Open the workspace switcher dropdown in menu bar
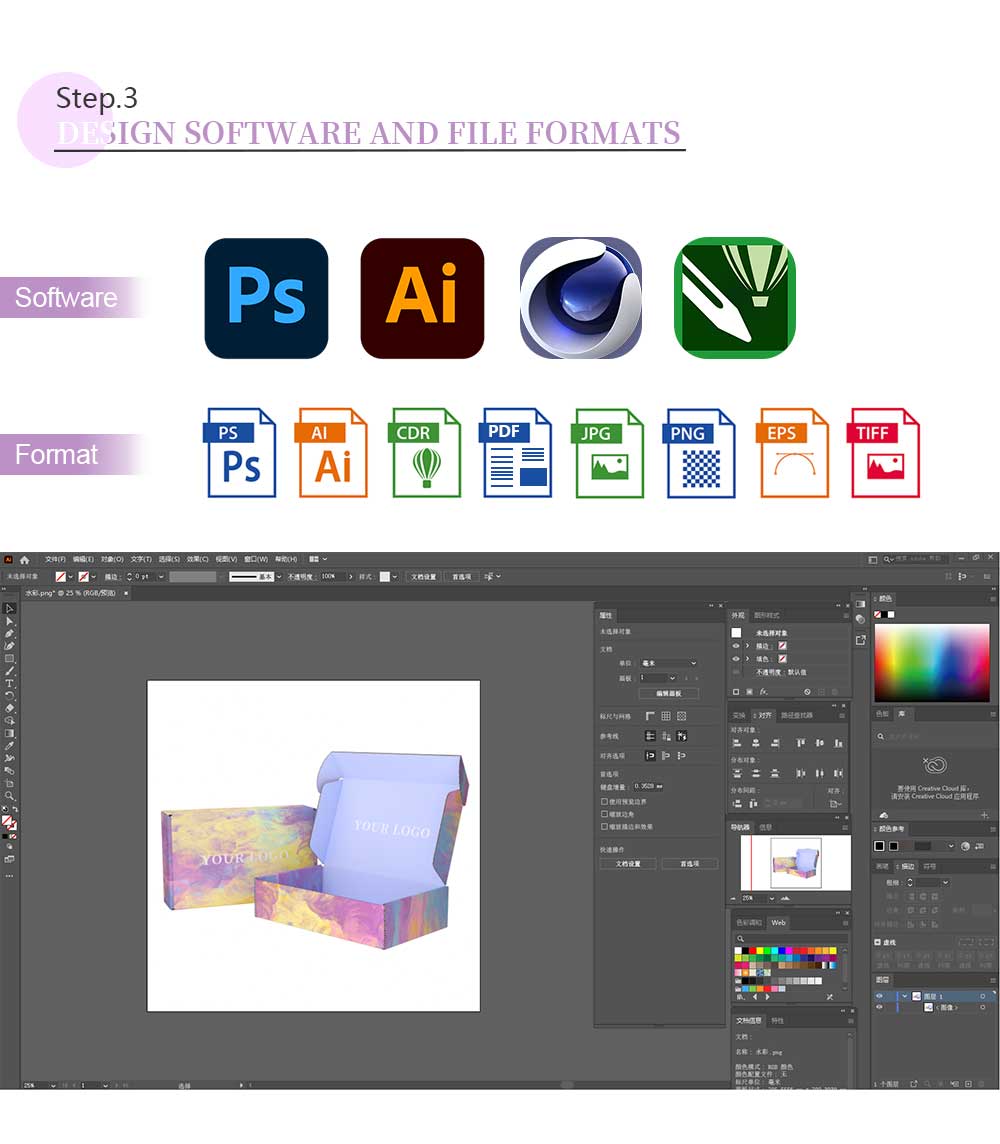 [317, 560]
